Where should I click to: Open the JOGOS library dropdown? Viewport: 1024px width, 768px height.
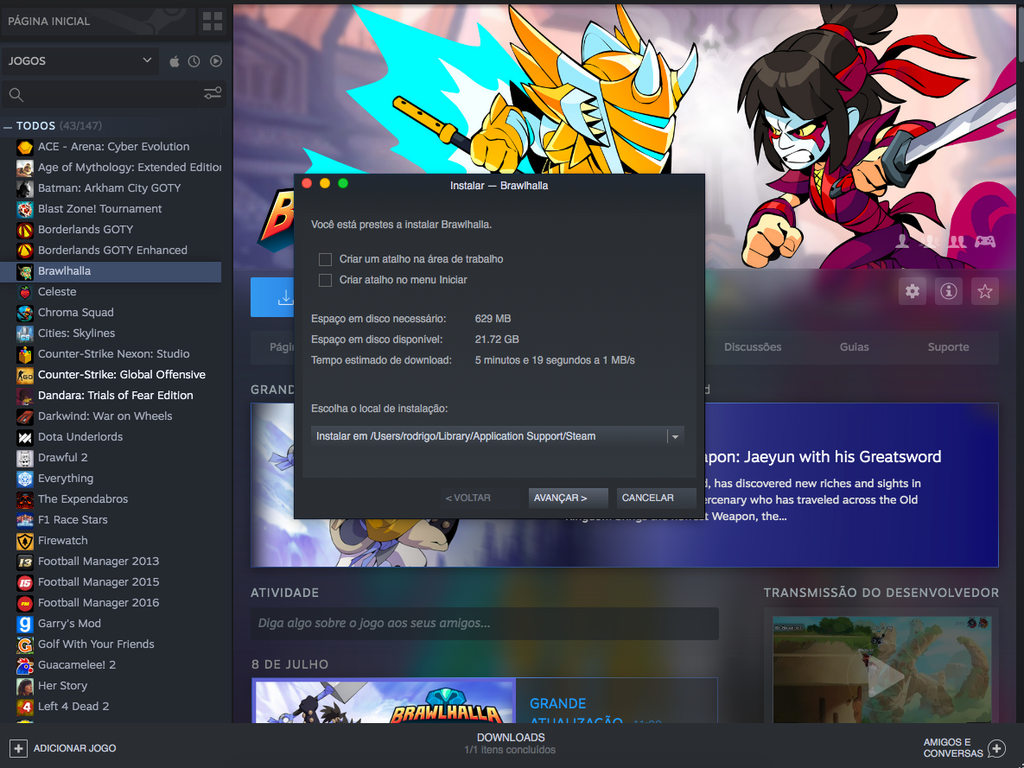(80, 61)
